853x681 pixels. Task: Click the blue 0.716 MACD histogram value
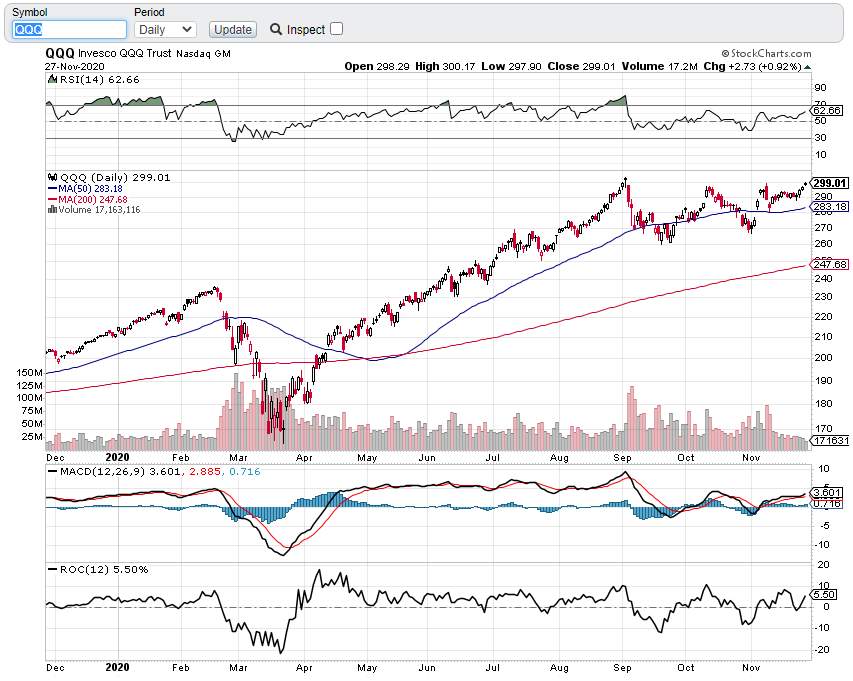[245, 472]
